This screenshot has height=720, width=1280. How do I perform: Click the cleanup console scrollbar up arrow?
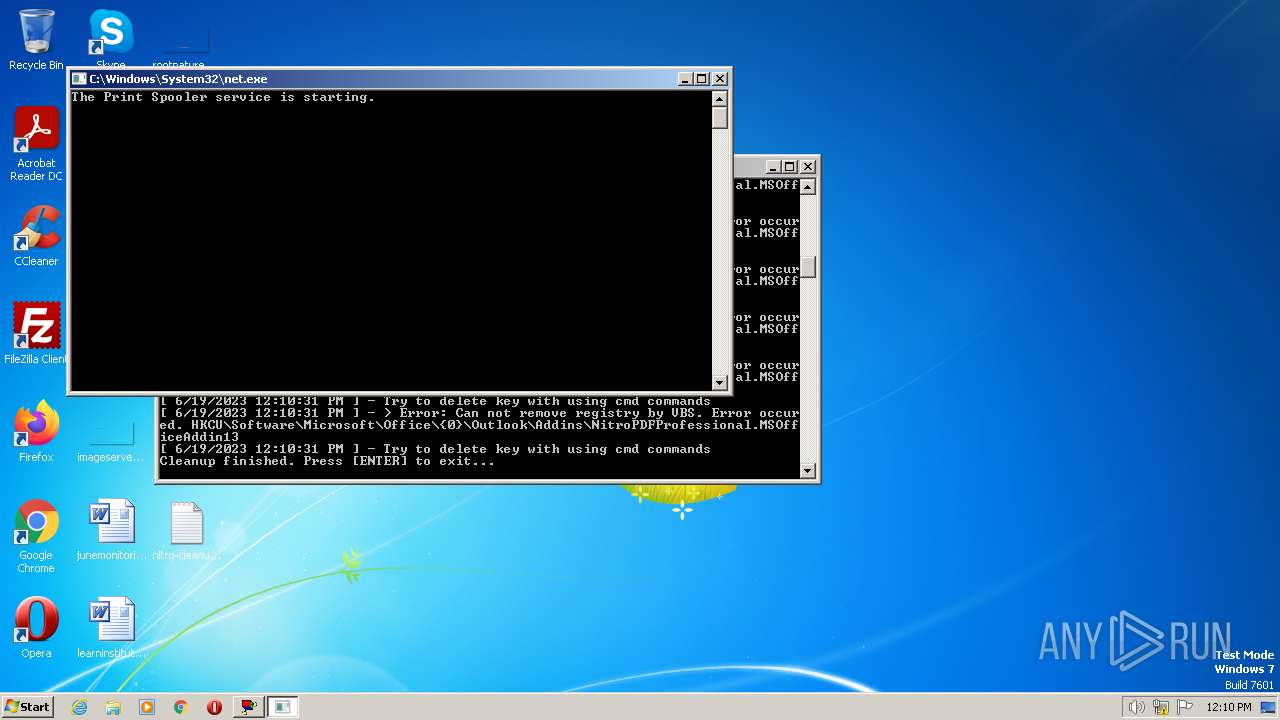[808, 186]
